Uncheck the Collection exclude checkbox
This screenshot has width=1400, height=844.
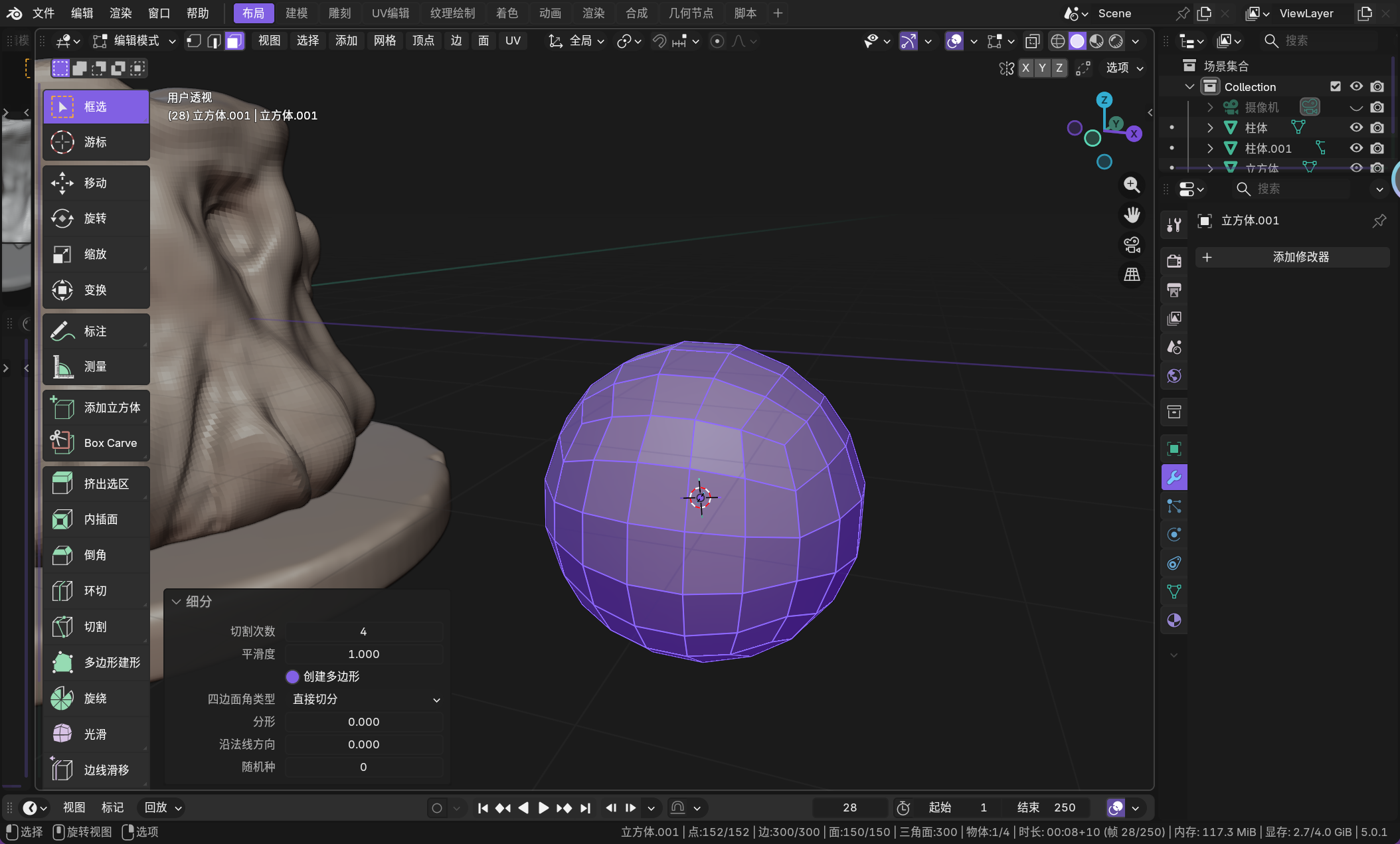(1336, 86)
